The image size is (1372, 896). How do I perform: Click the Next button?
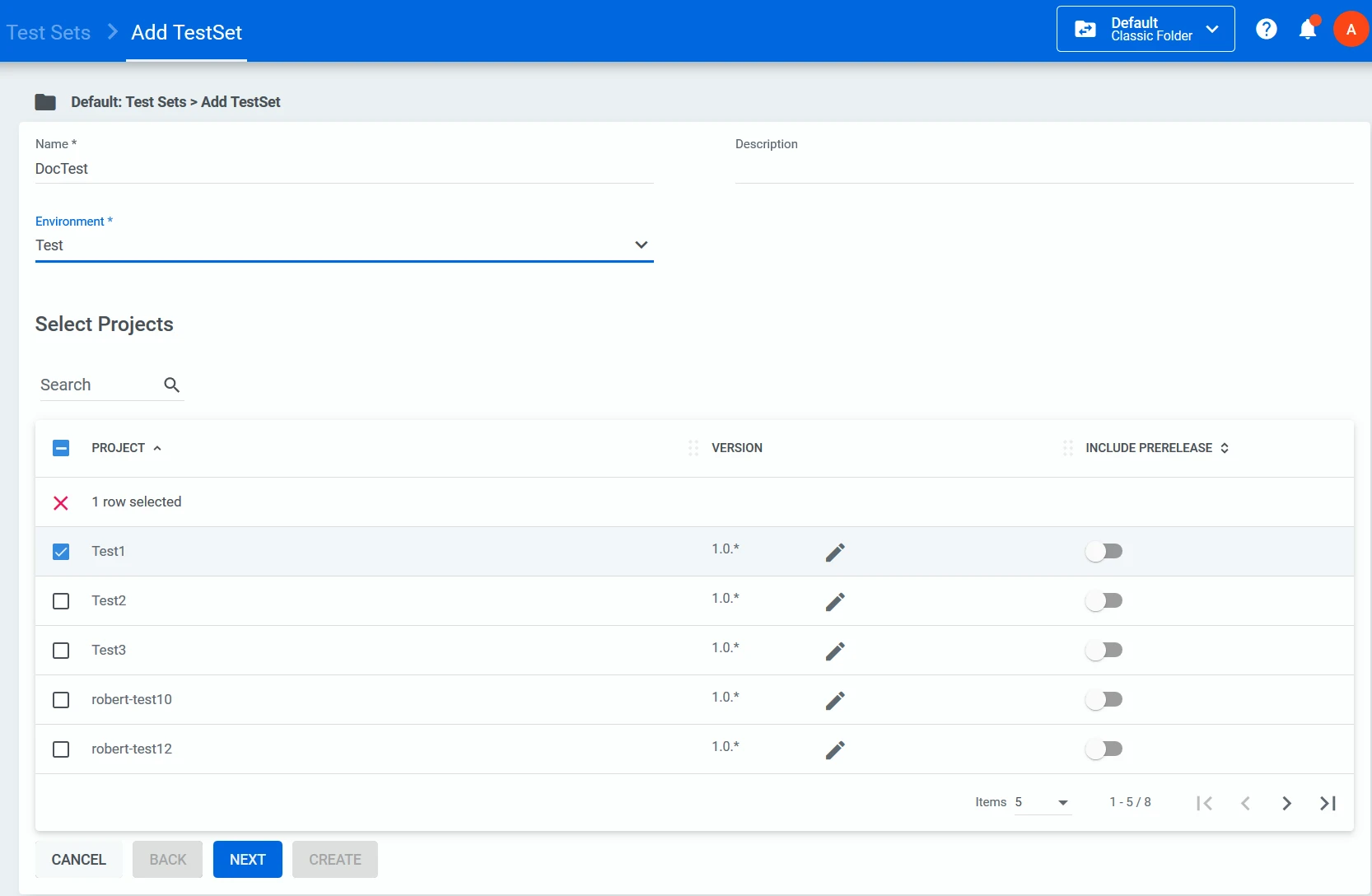[248, 860]
